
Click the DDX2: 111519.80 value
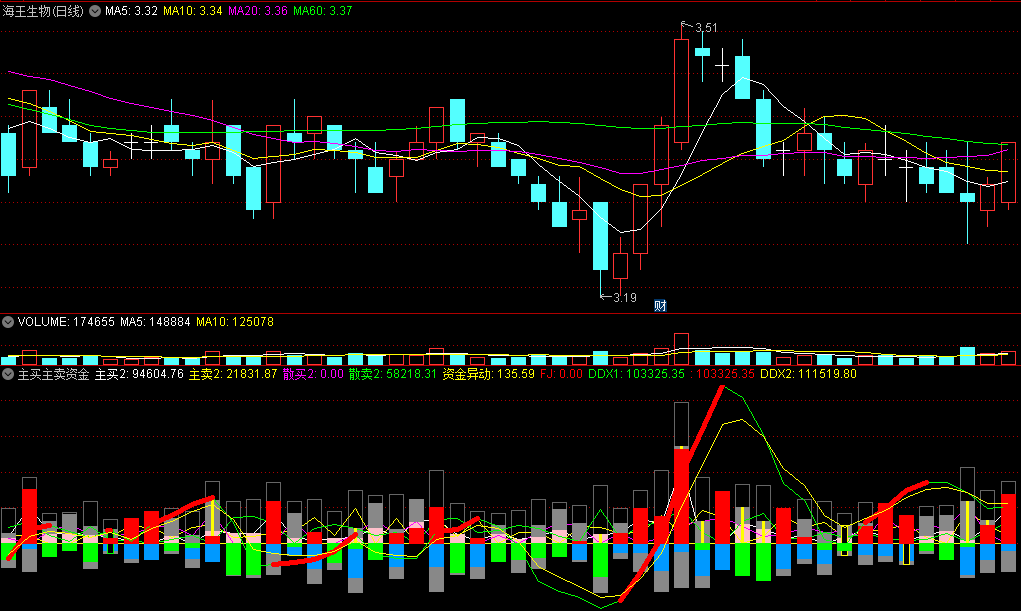pos(808,374)
